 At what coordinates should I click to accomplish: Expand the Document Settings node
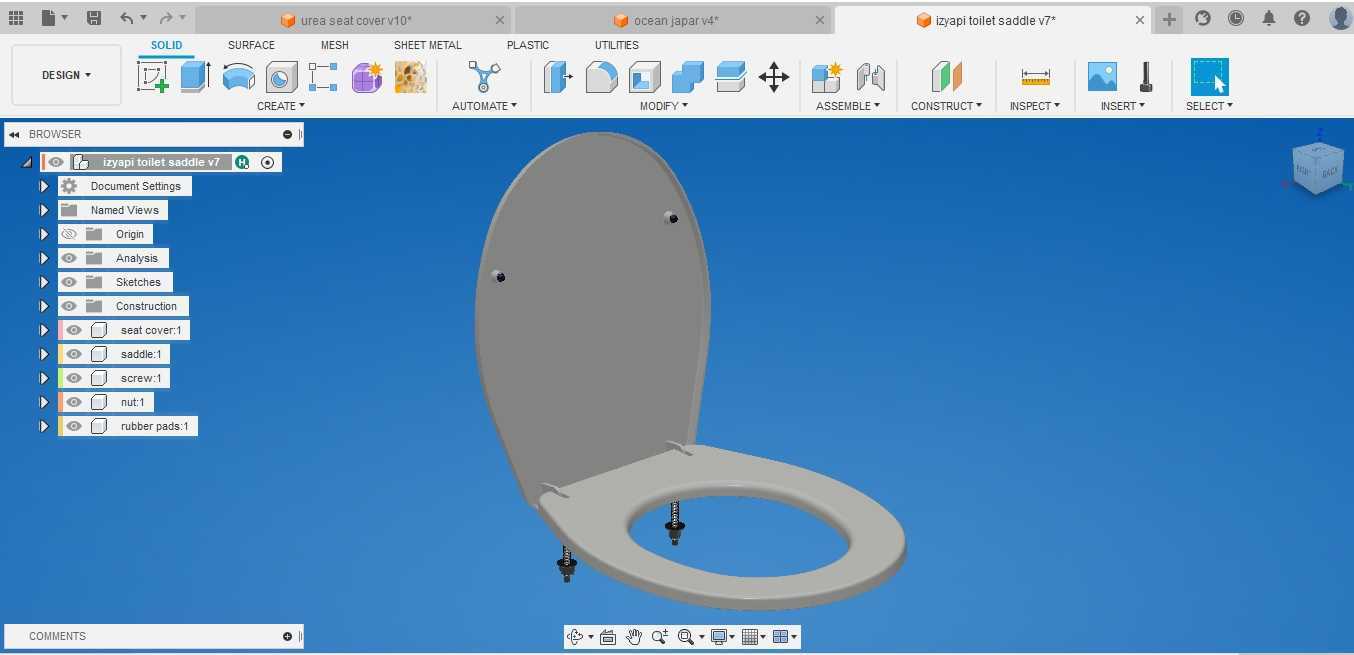pyautogui.click(x=44, y=186)
